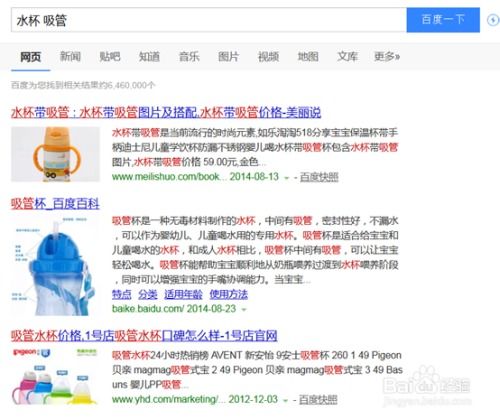Open 吸管杯_百度百科 result link
Image resolution: width=500 pixels, height=419 pixels.
pos(55,203)
